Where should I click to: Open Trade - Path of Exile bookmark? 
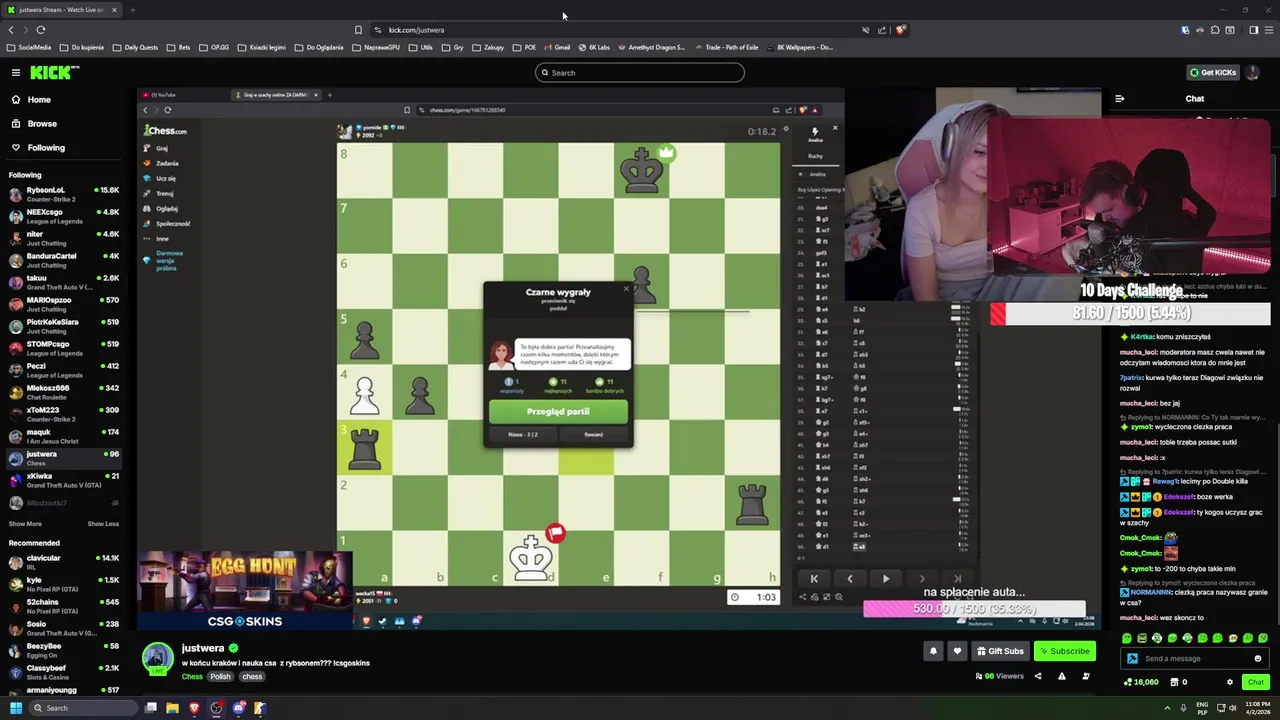[x=726, y=47]
